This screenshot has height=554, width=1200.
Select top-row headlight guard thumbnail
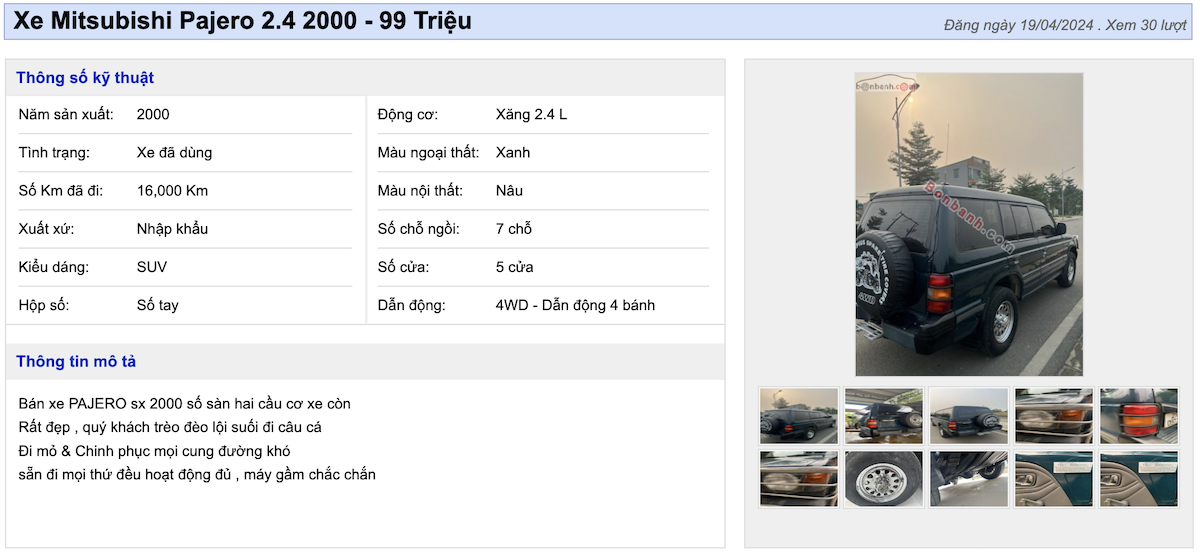click(1053, 415)
